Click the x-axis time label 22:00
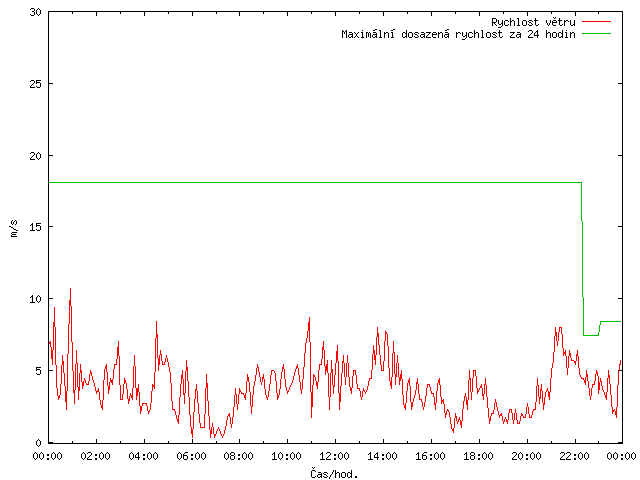Screen dimensions: 640x480 click(574, 456)
